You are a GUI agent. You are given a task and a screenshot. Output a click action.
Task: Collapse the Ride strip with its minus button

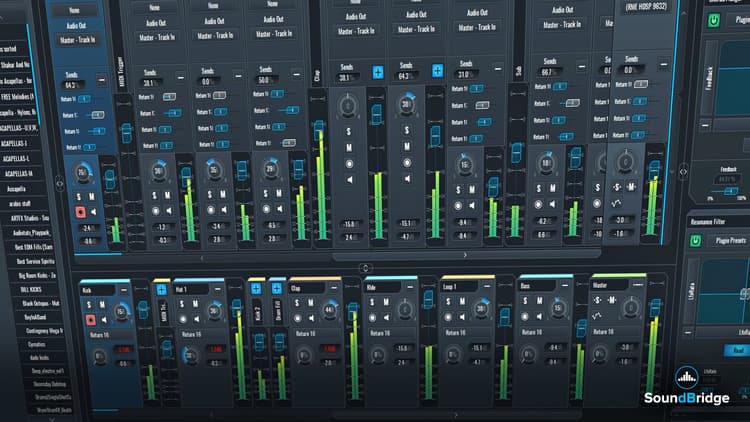[x=410, y=287]
